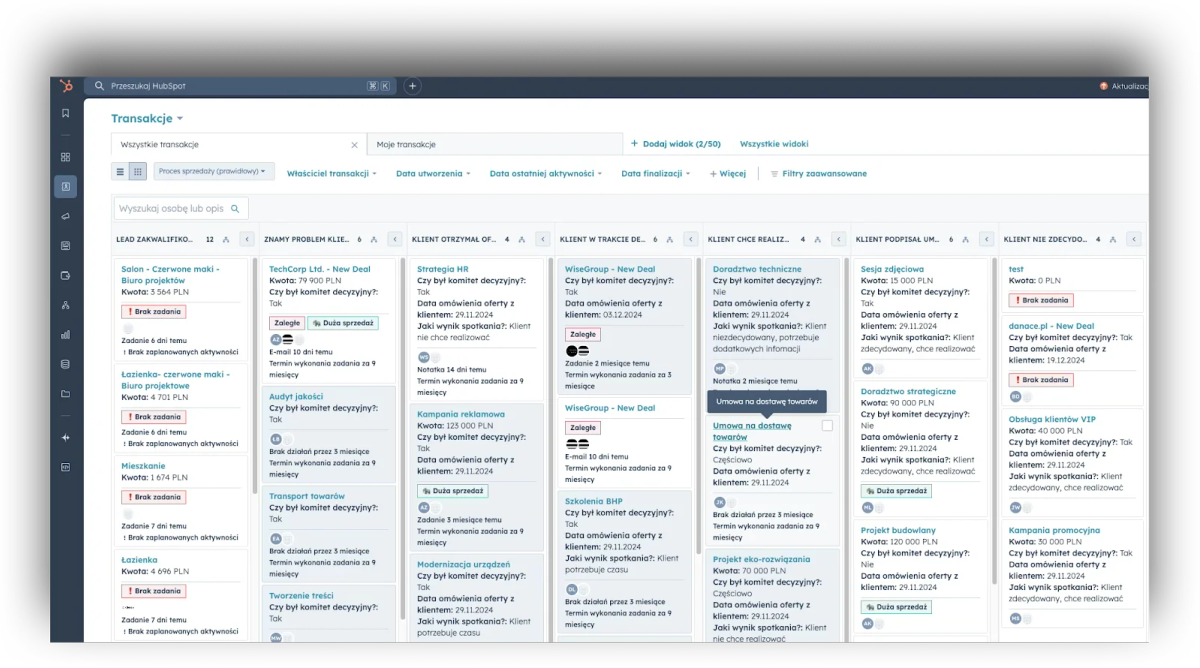
Task: Open the Właściciel transakcji filter dropdown
Action: (x=332, y=174)
